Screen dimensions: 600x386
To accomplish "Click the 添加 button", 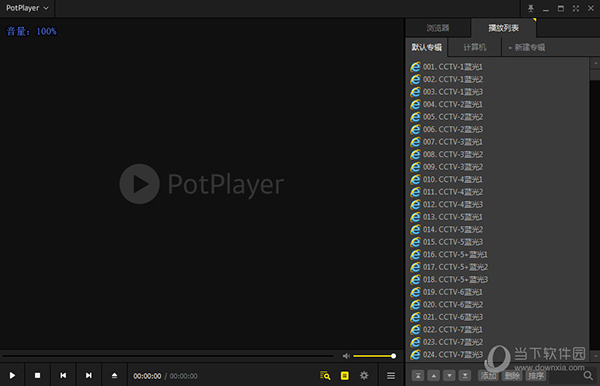I will 488,376.
